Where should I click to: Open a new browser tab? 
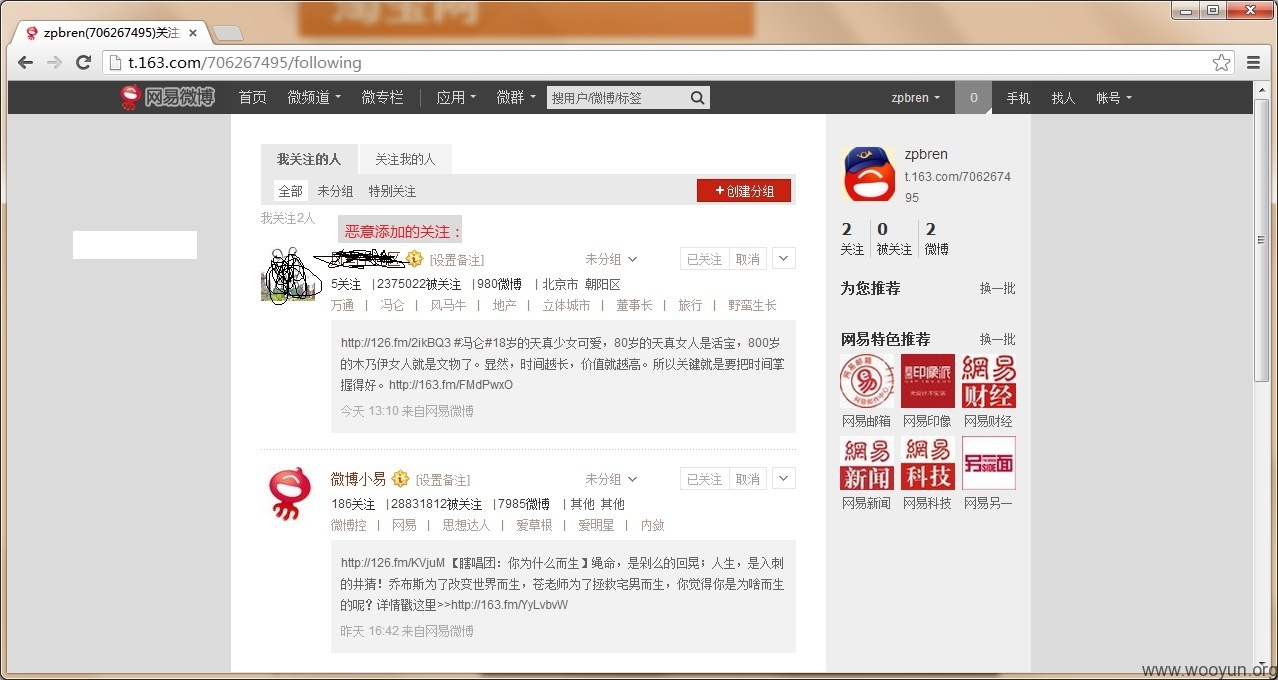[227, 33]
